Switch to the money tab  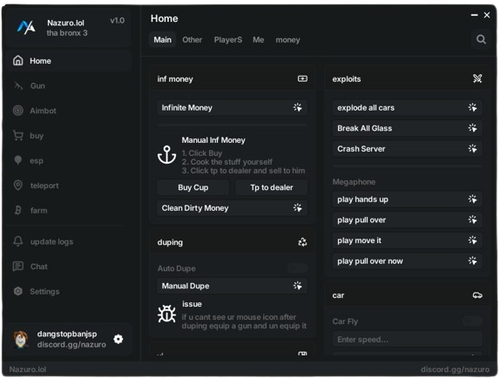288,40
